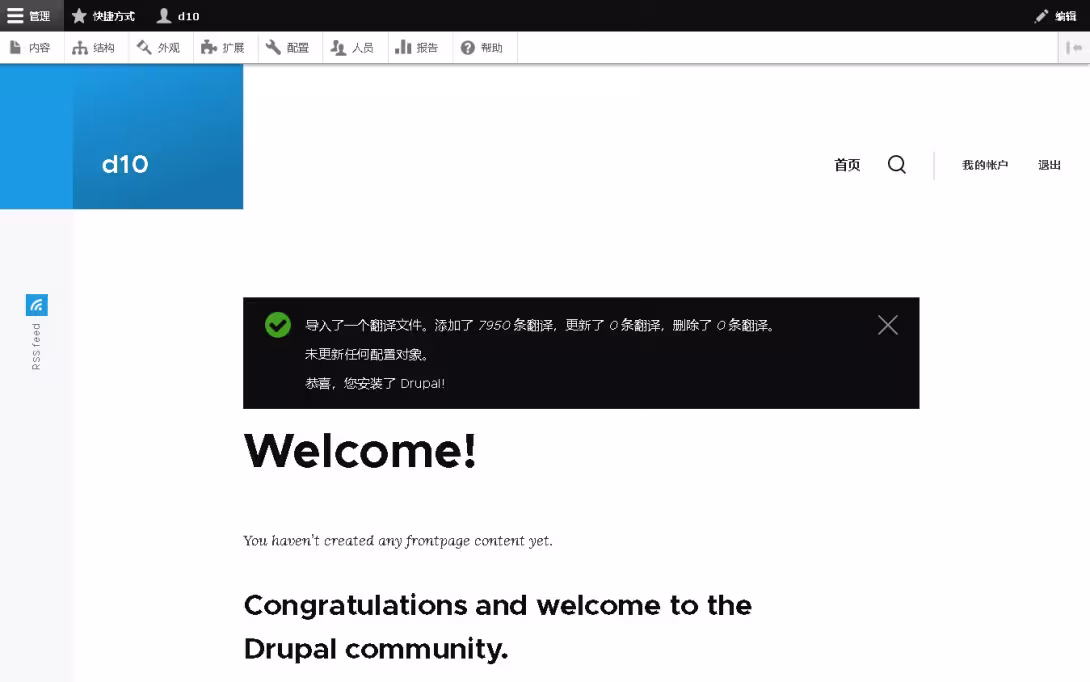Open the 帮助 question mark icon
Viewport: 1090px width, 682px height.
click(x=467, y=46)
